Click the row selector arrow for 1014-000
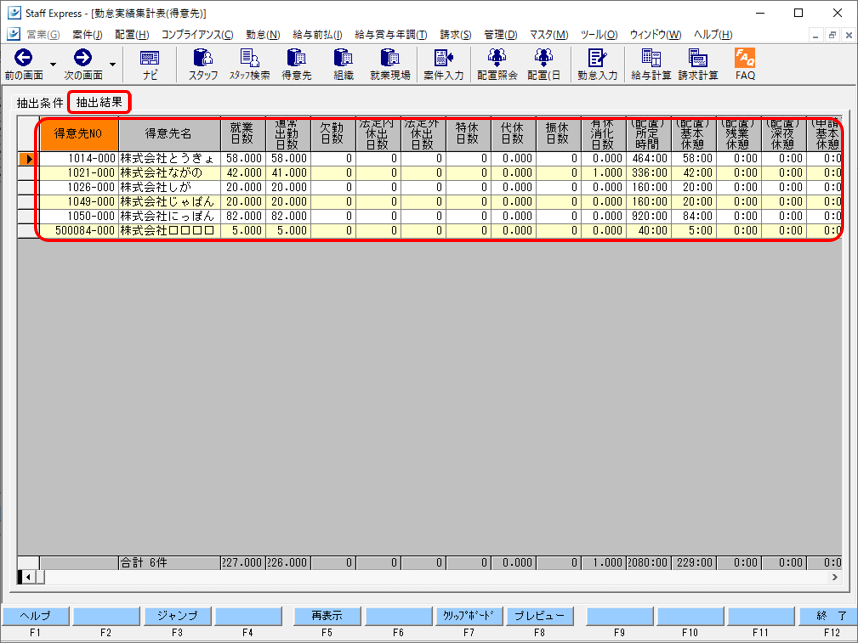Image resolution: width=858 pixels, height=643 pixels. coord(28,159)
